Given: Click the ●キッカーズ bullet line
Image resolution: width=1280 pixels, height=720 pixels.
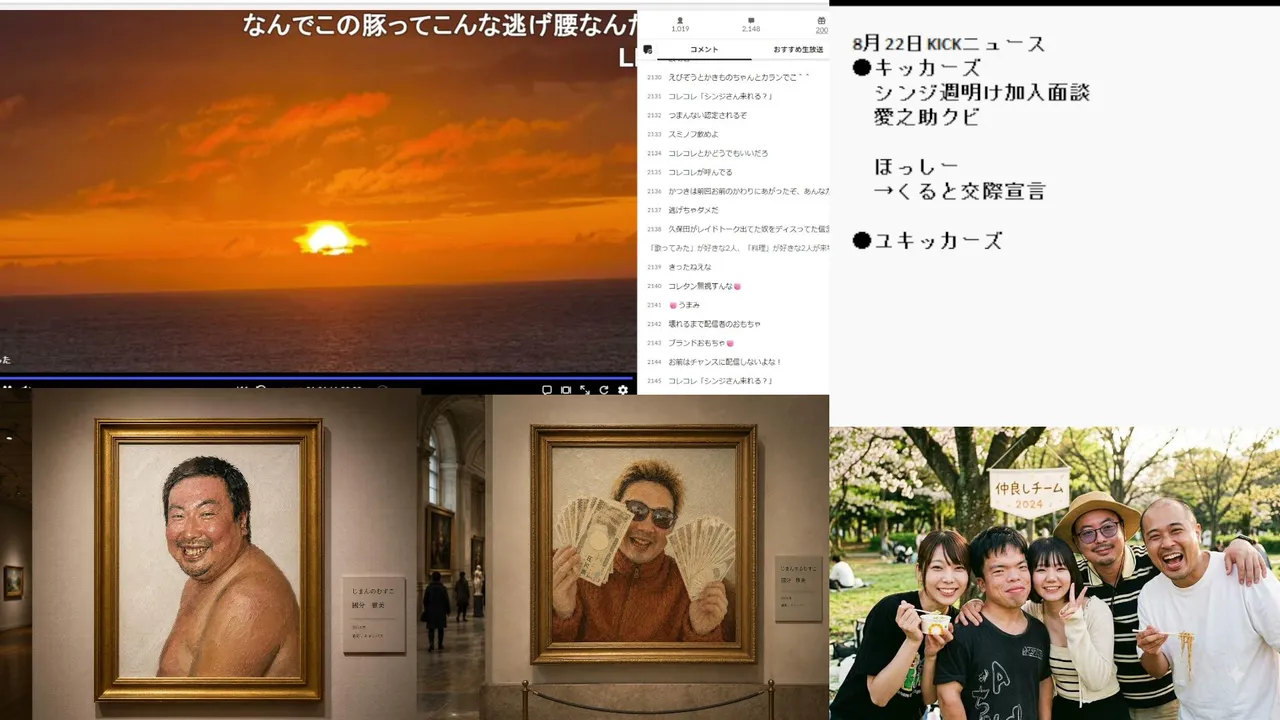Looking at the screenshot, I should click(917, 68).
